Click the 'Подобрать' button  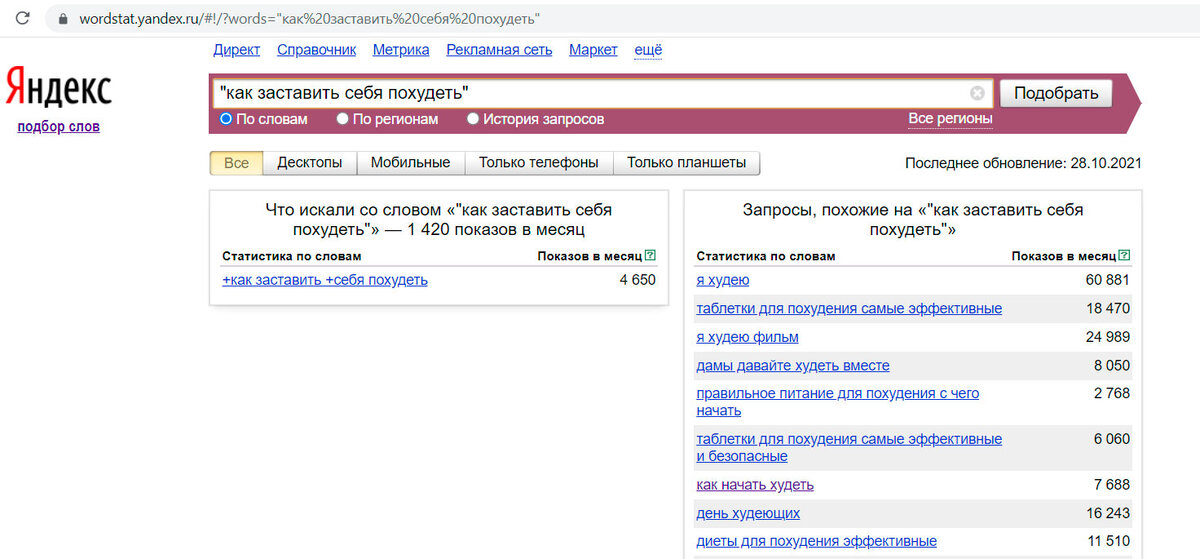[1055, 93]
